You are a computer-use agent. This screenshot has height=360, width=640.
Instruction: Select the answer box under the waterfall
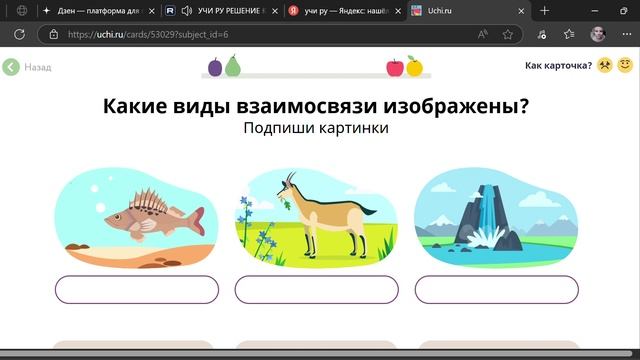coord(497,289)
